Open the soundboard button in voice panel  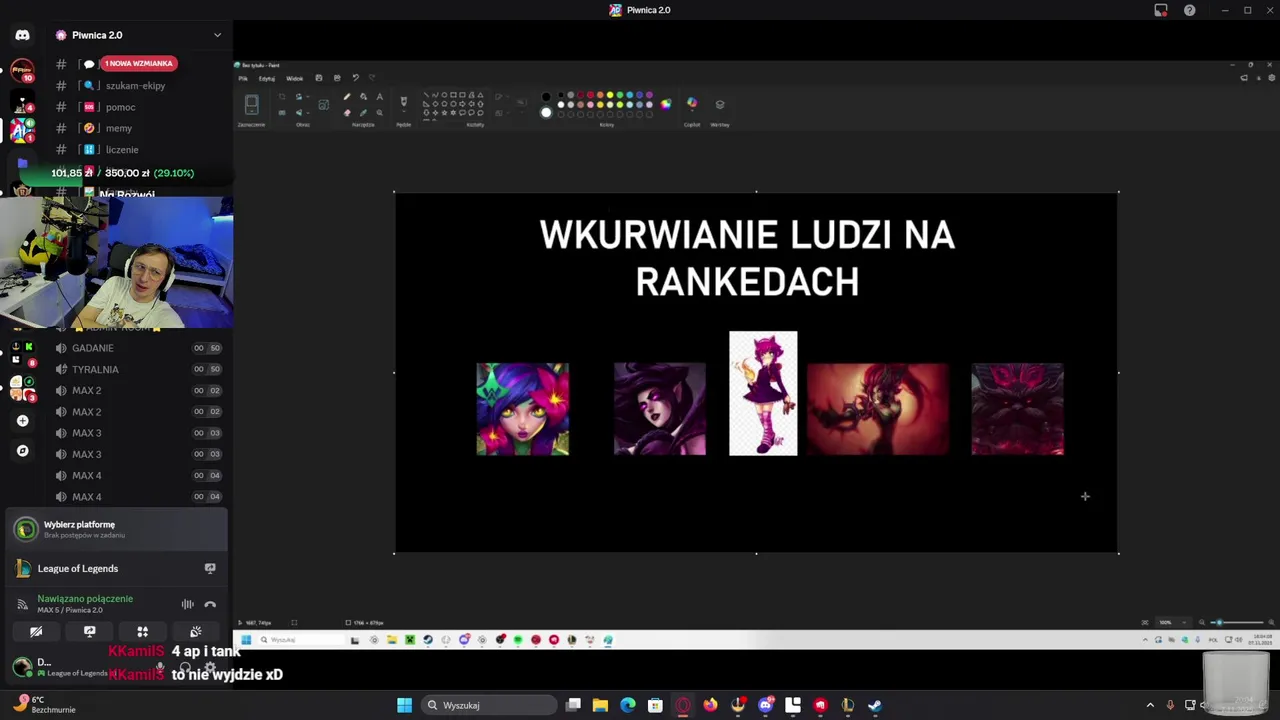point(195,632)
